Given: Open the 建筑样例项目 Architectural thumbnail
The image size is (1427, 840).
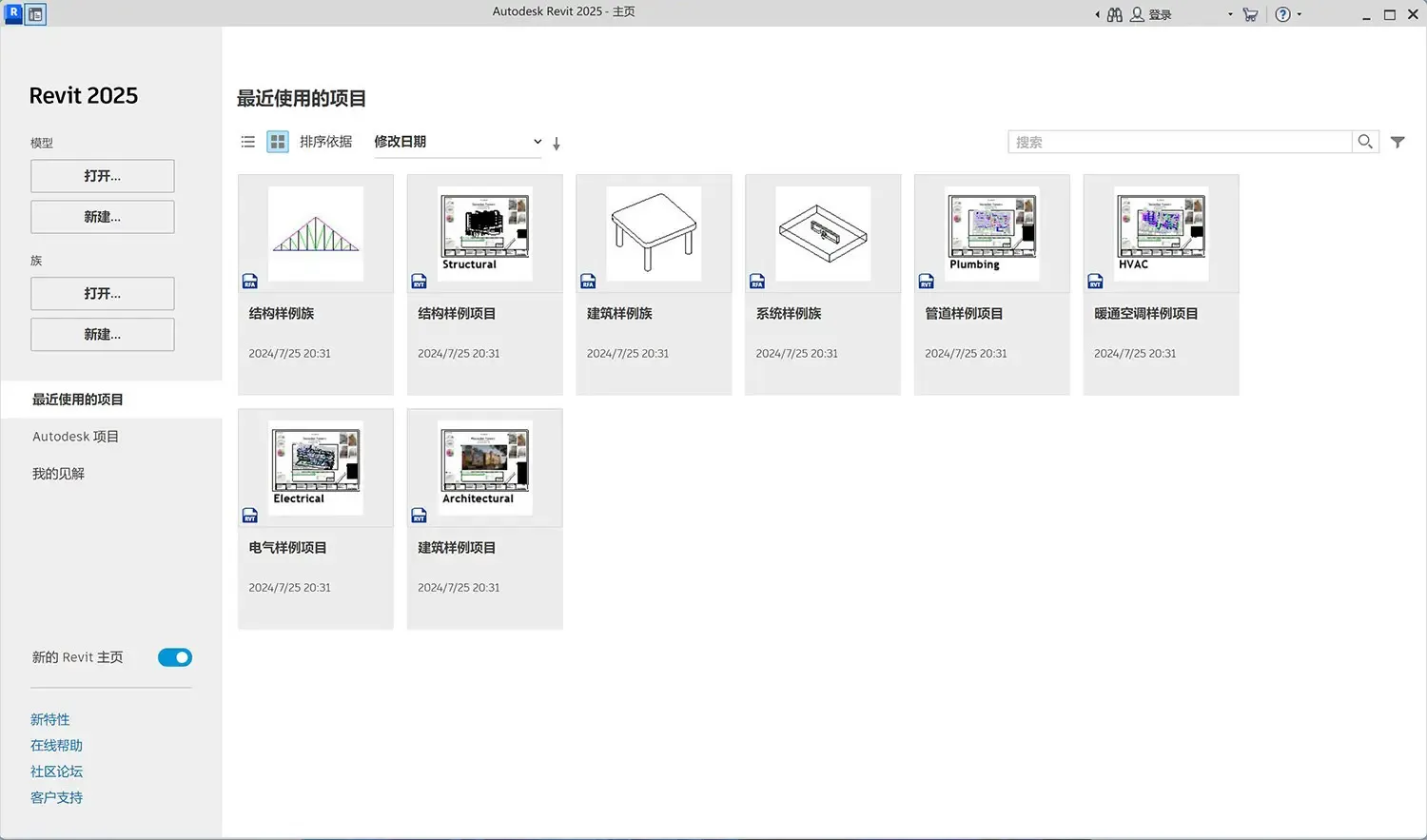Looking at the screenshot, I should coord(485,468).
